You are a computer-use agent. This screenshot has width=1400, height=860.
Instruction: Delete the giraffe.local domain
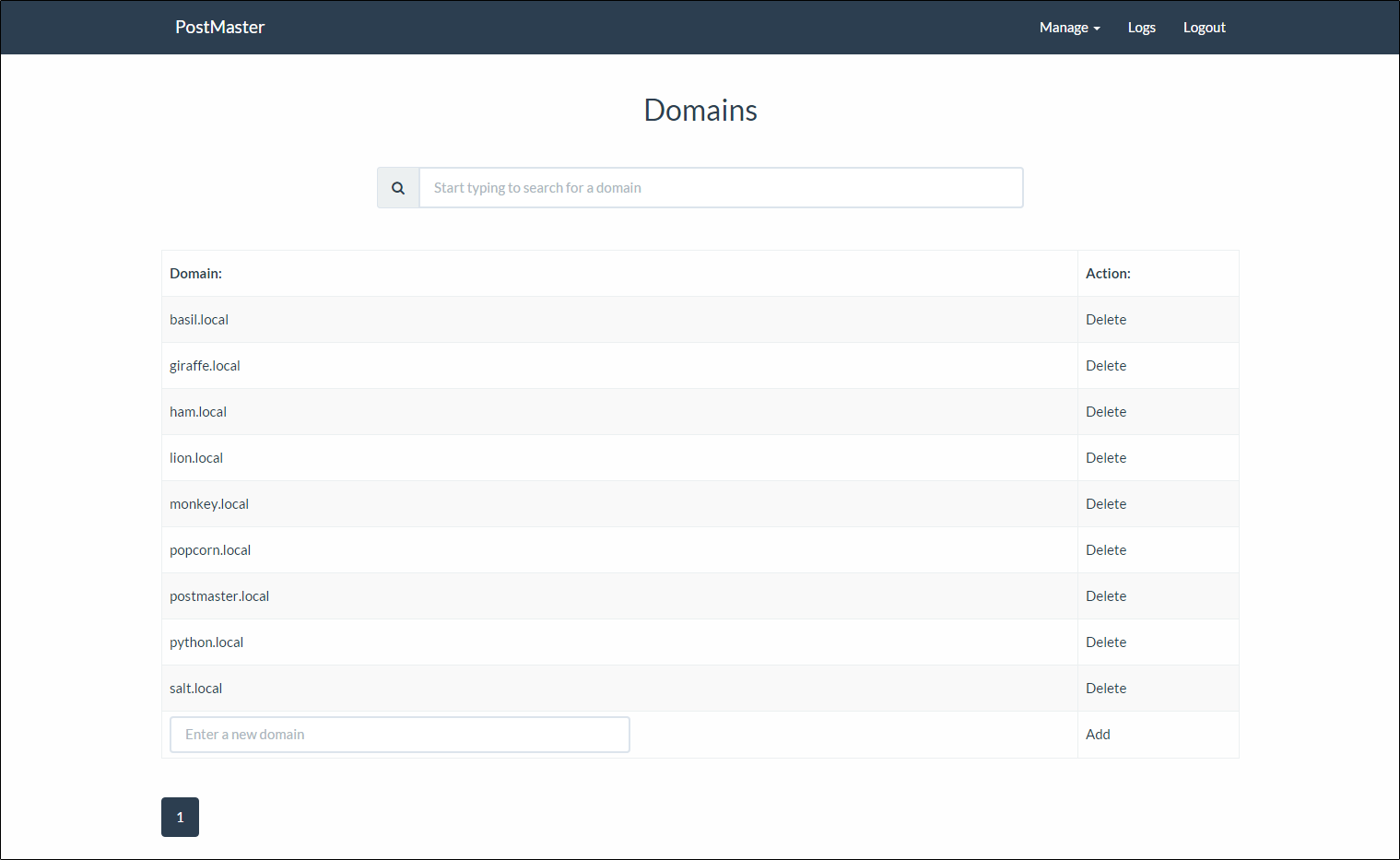click(1106, 366)
